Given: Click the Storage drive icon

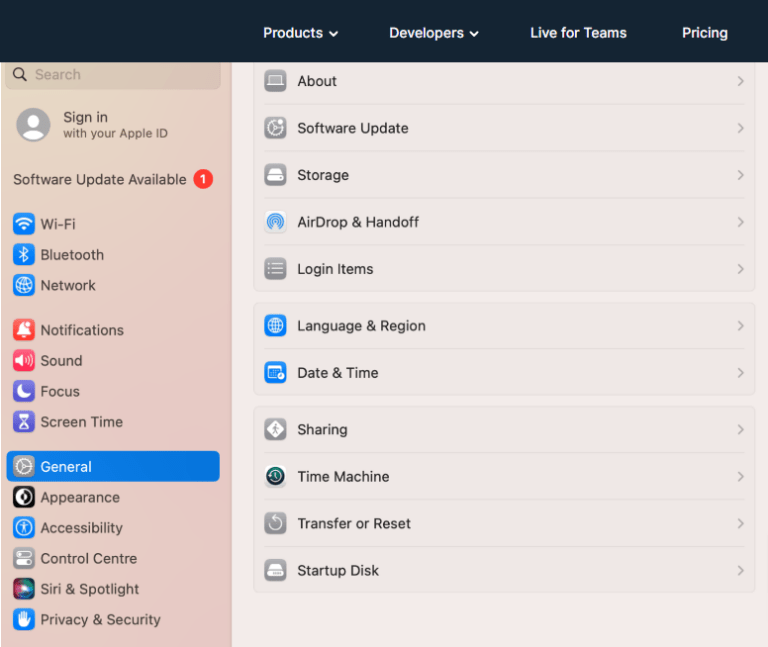Looking at the screenshot, I should tap(275, 175).
